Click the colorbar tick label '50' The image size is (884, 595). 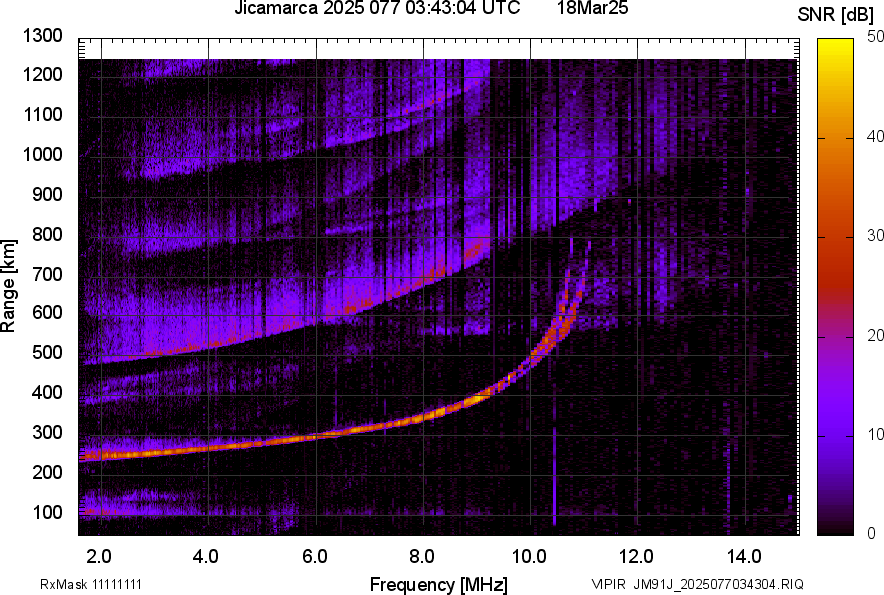(x=875, y=37)
